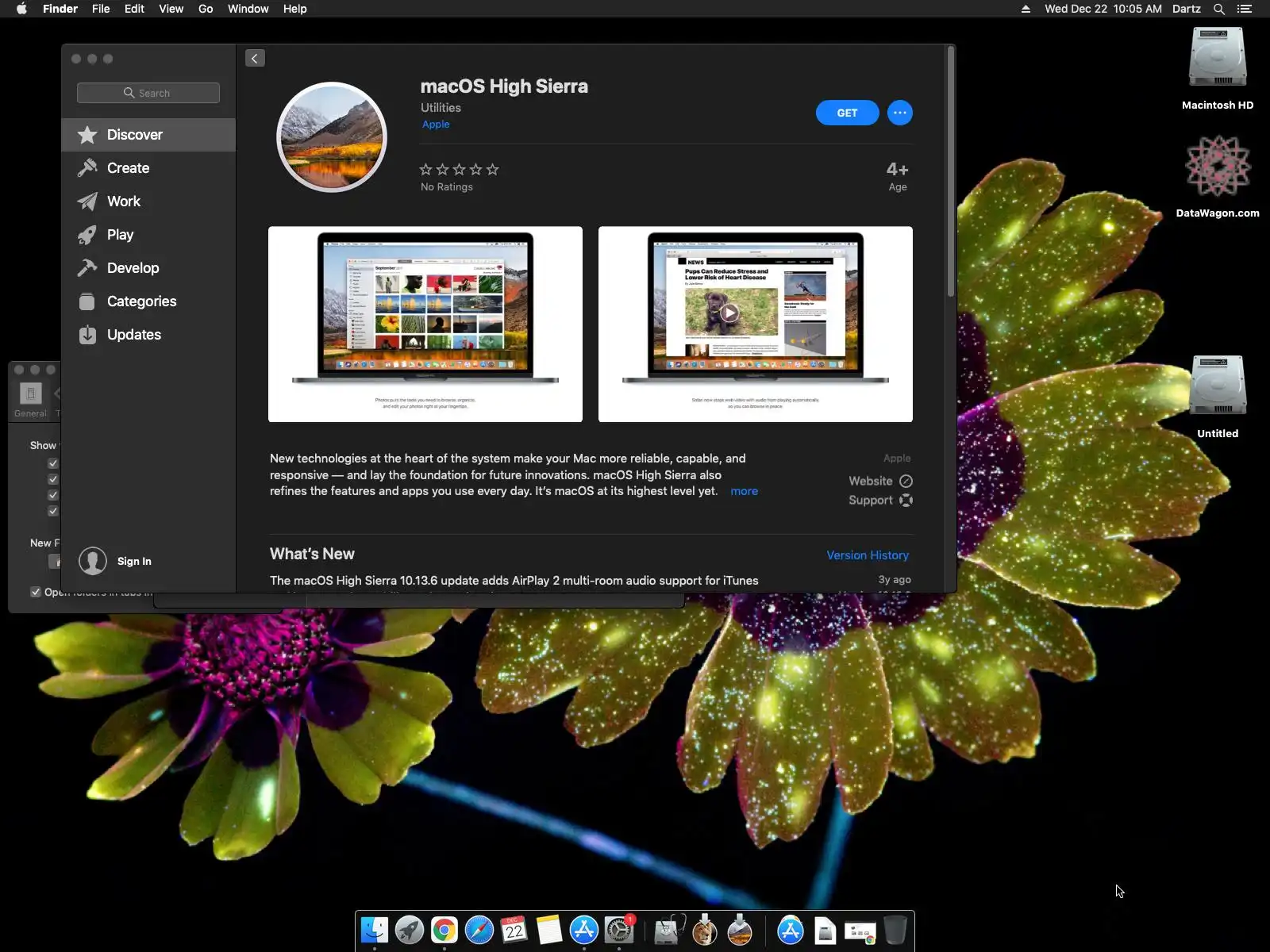The width and height of the screenshot is (1270, 952).
Task: Open the Categories section icon
Action: click(87, 301)
